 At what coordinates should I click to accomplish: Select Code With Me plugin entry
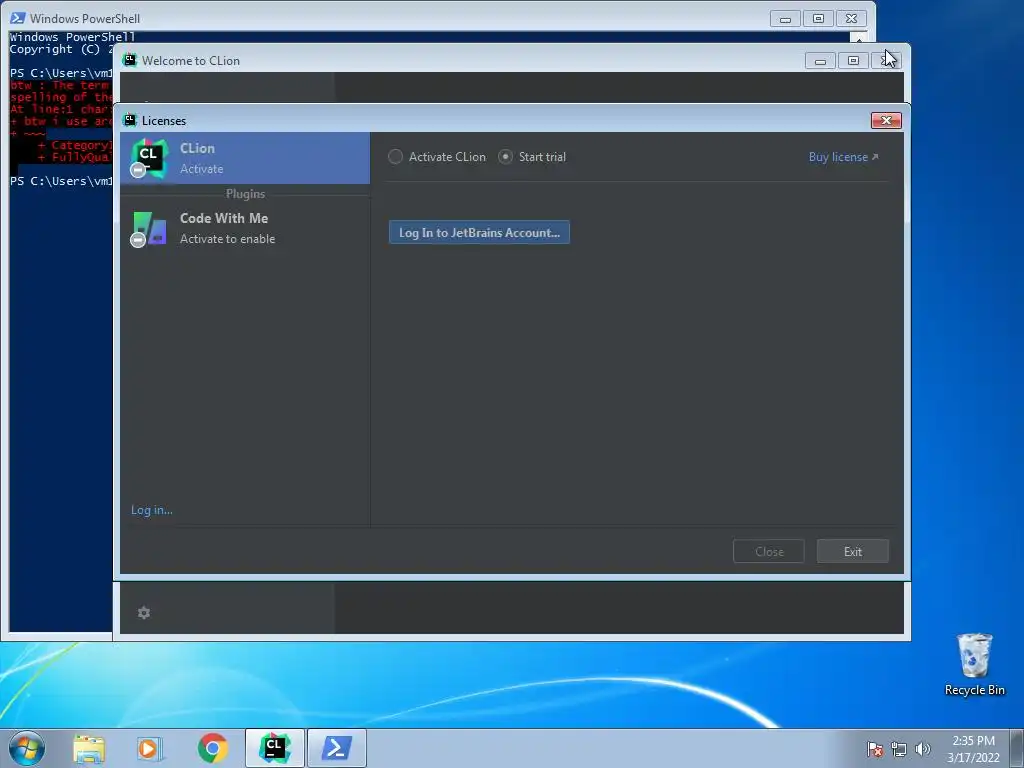[245, 228]
